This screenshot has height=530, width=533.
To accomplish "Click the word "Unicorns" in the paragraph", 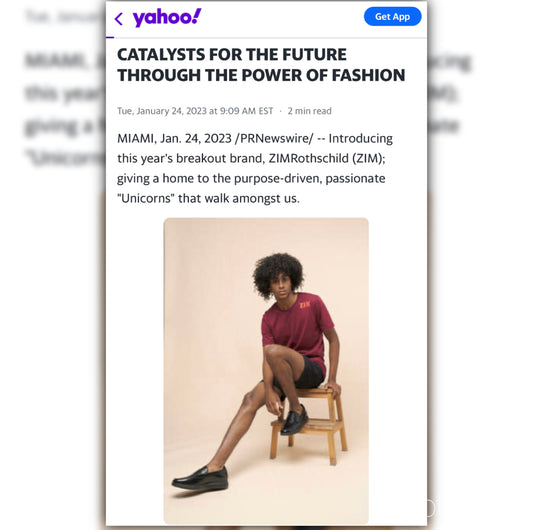I will point(145,198).
